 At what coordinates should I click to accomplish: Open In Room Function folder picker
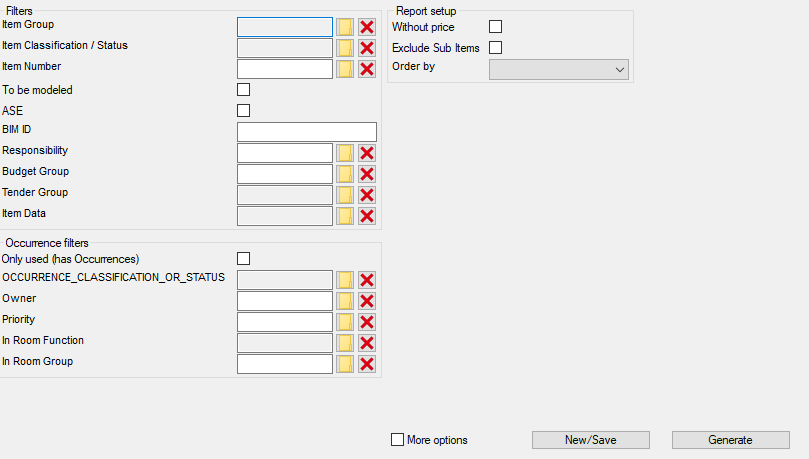click(345, 343)
